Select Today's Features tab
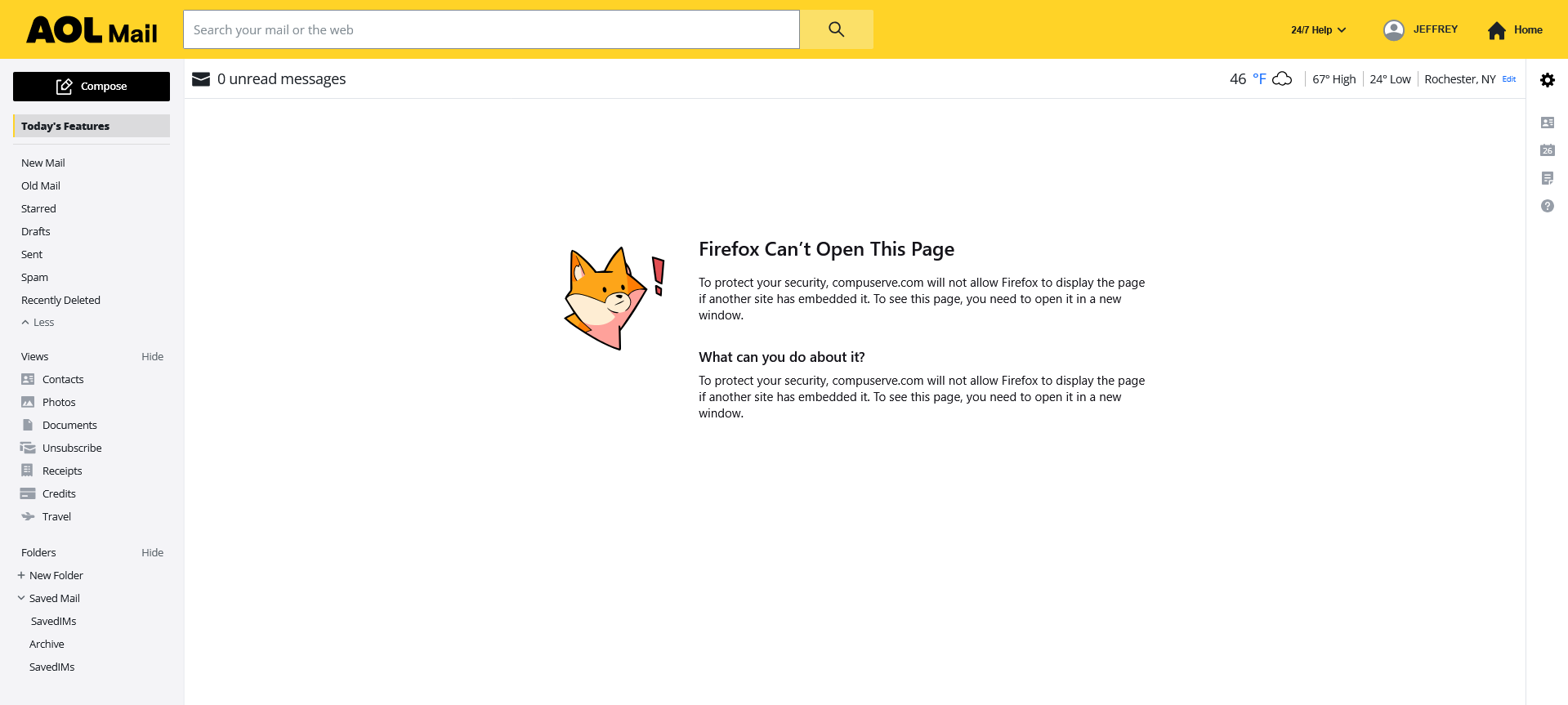 coord(92,126)
